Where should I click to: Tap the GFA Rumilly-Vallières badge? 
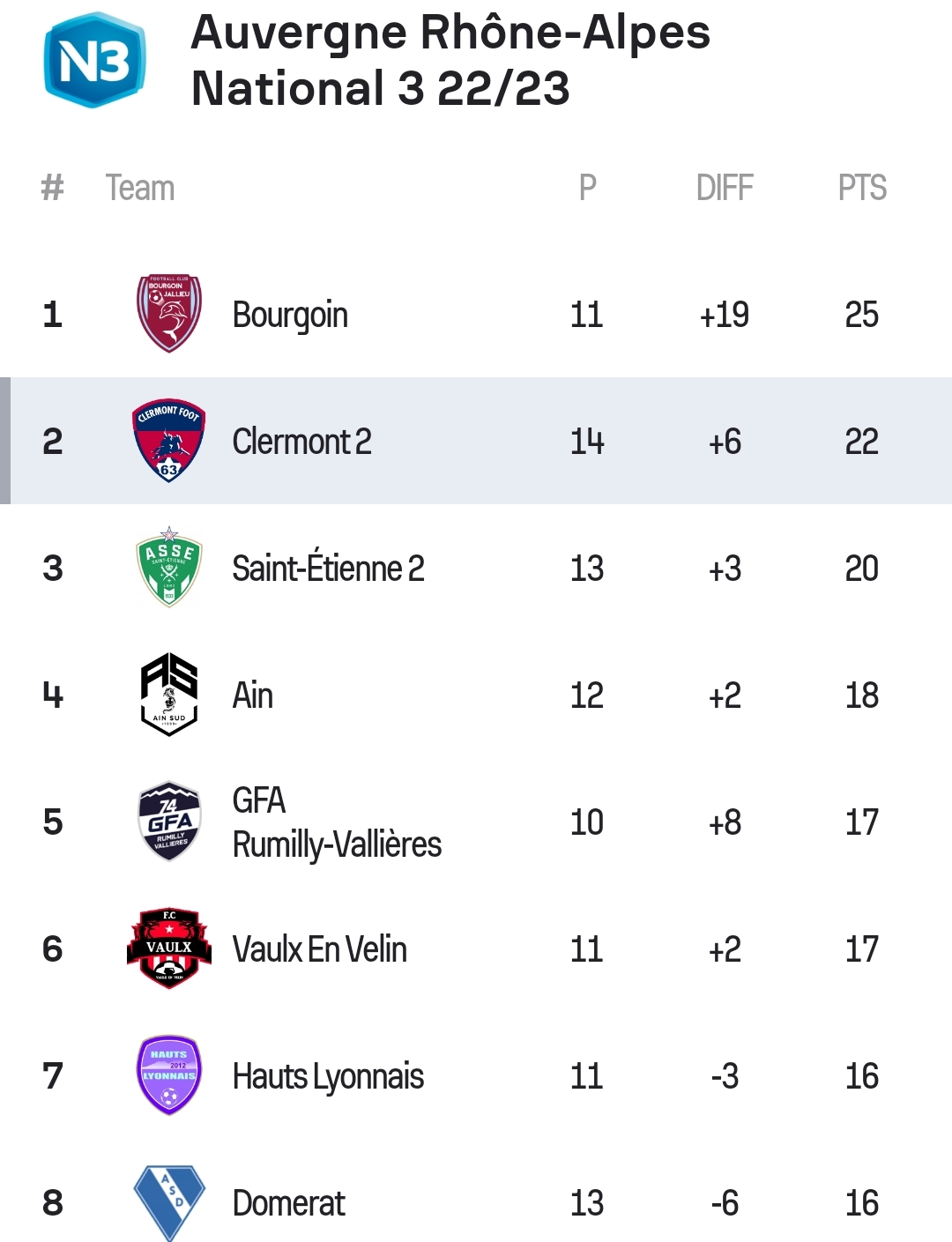[169, 821]
